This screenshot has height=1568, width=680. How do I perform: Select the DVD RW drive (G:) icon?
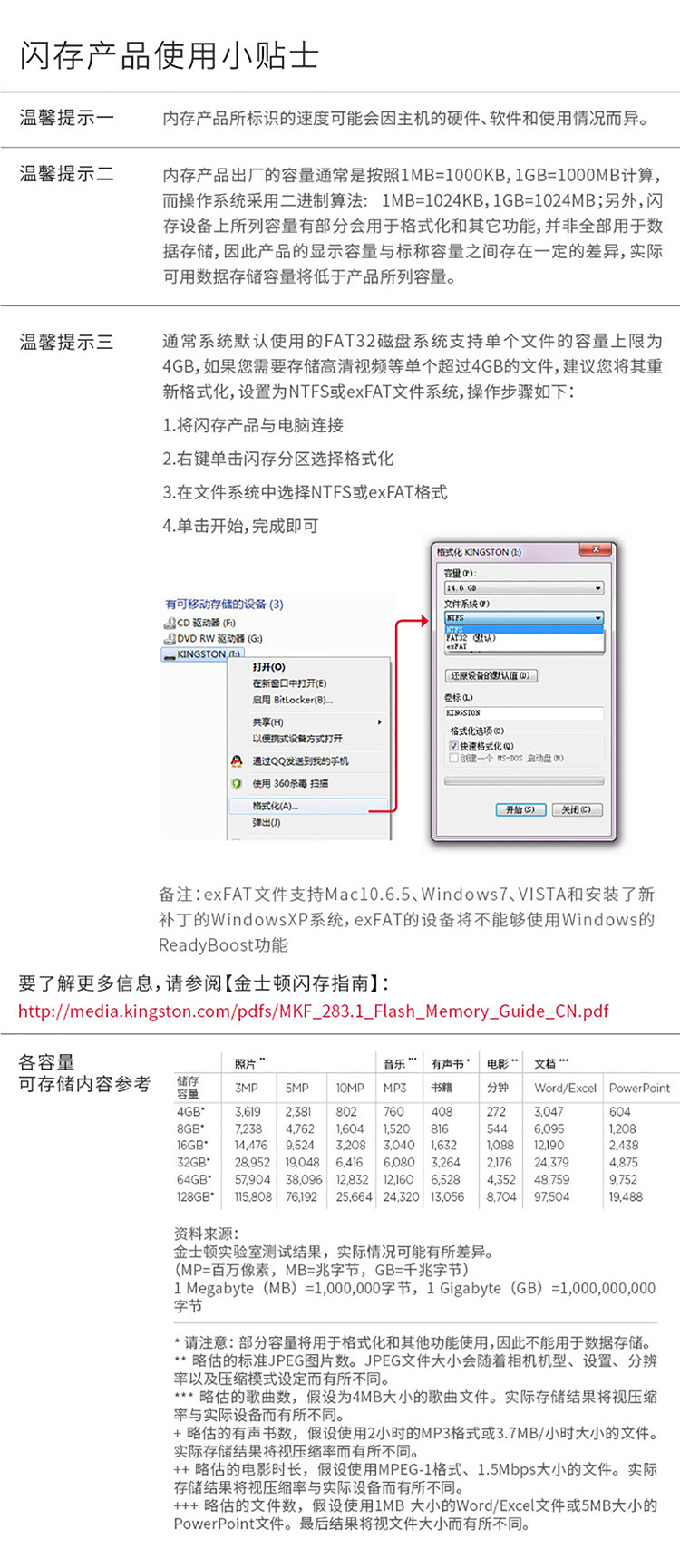170,638
